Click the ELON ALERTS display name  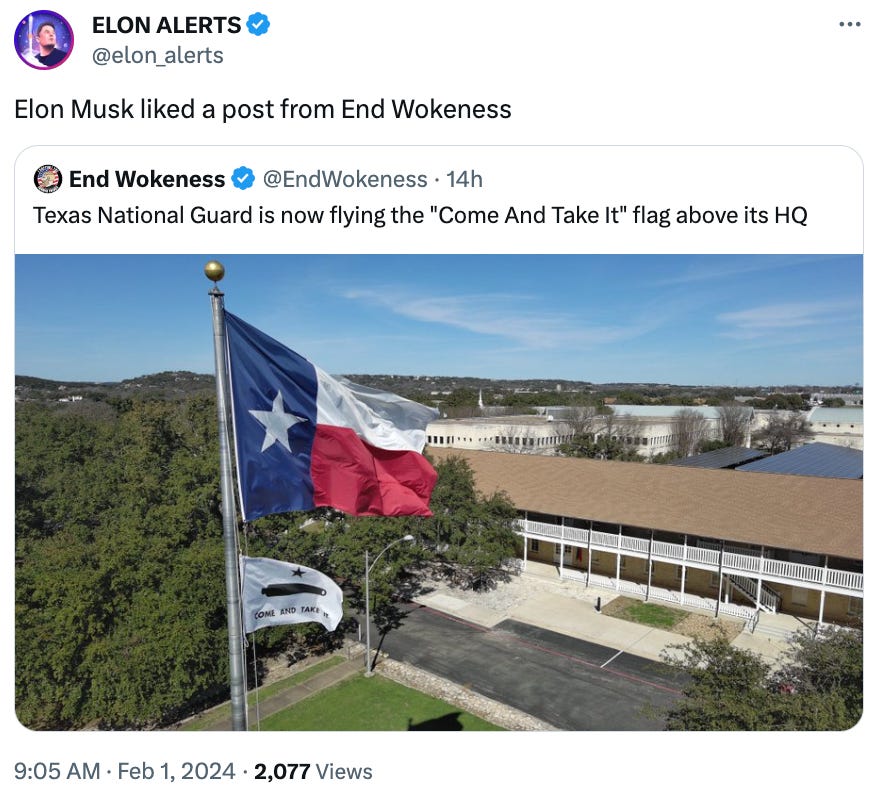(166, 25)
